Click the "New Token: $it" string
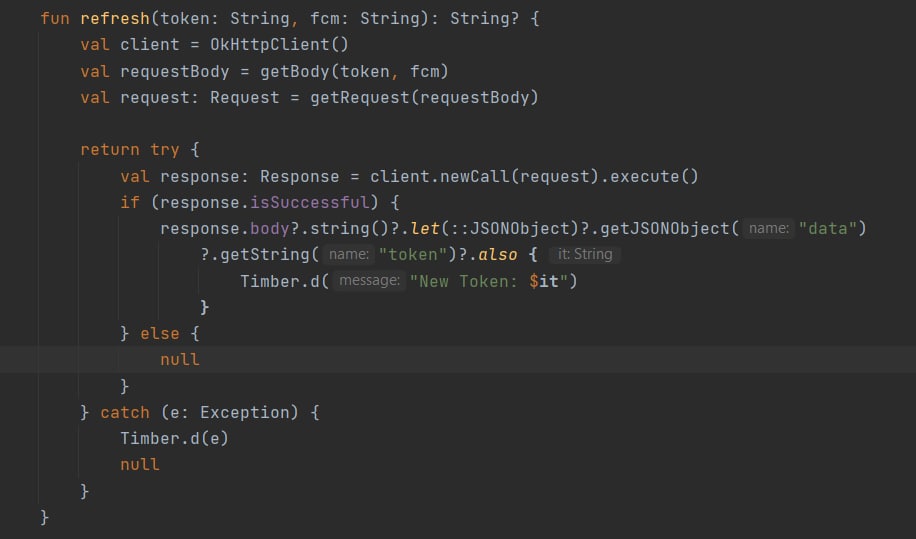Screen dimensions: 916x539 tap(489, 281)
